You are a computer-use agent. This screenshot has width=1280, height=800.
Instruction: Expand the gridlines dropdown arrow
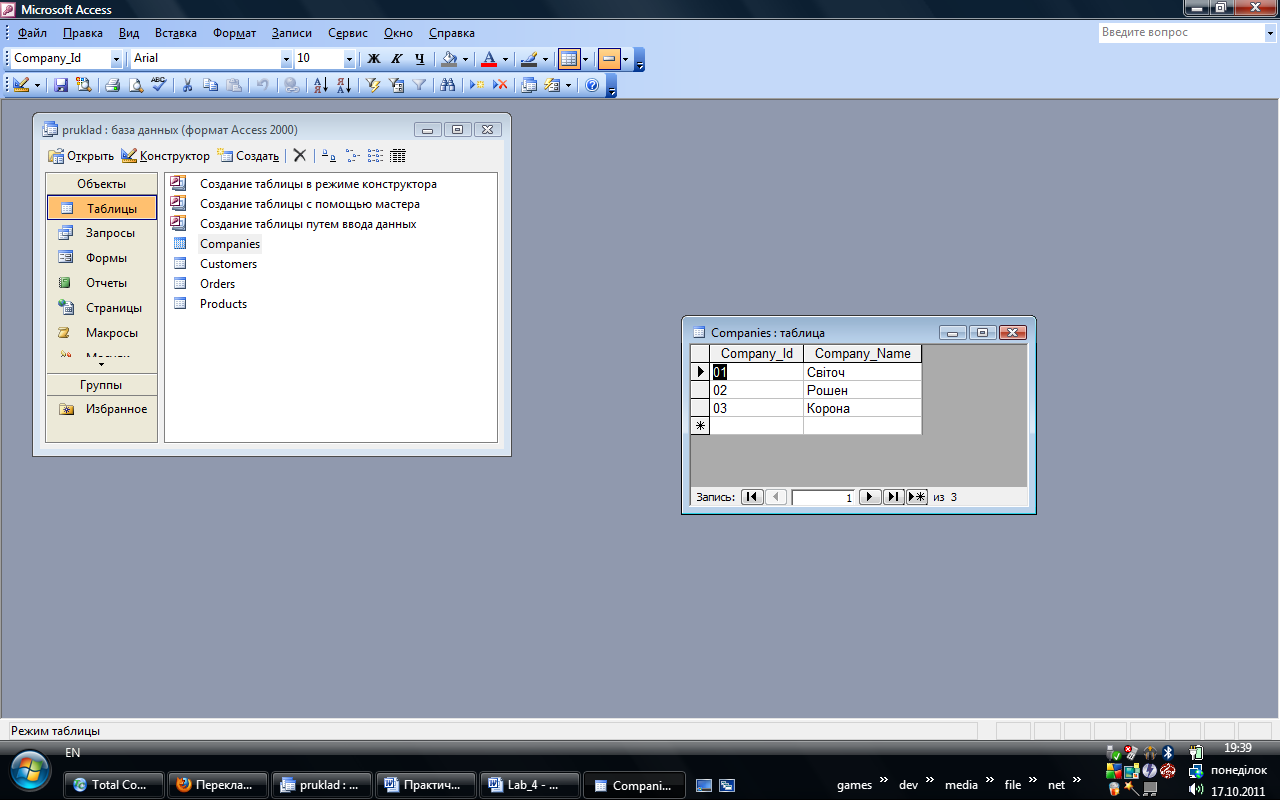click(x=586, y=59)
